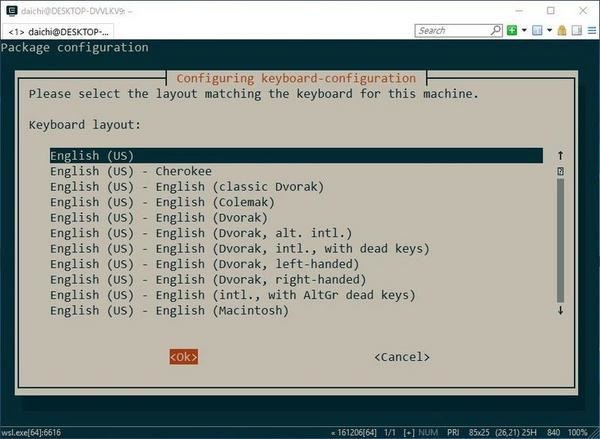Open the dropdown arrow next to console list icon

pyautogui.click(x=549, y=30)
